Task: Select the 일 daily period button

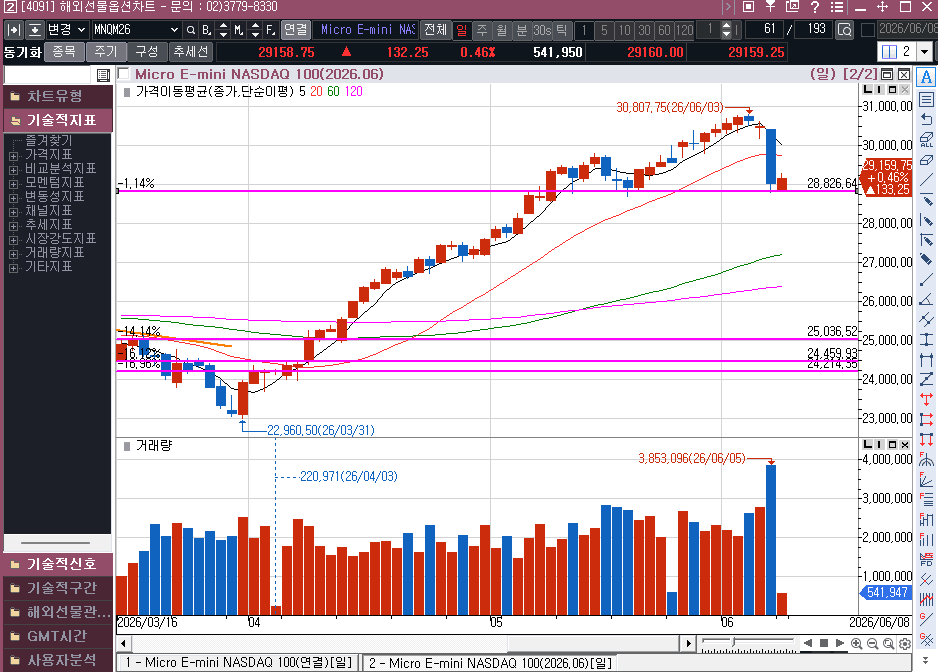Action: [x=462, y=29]
